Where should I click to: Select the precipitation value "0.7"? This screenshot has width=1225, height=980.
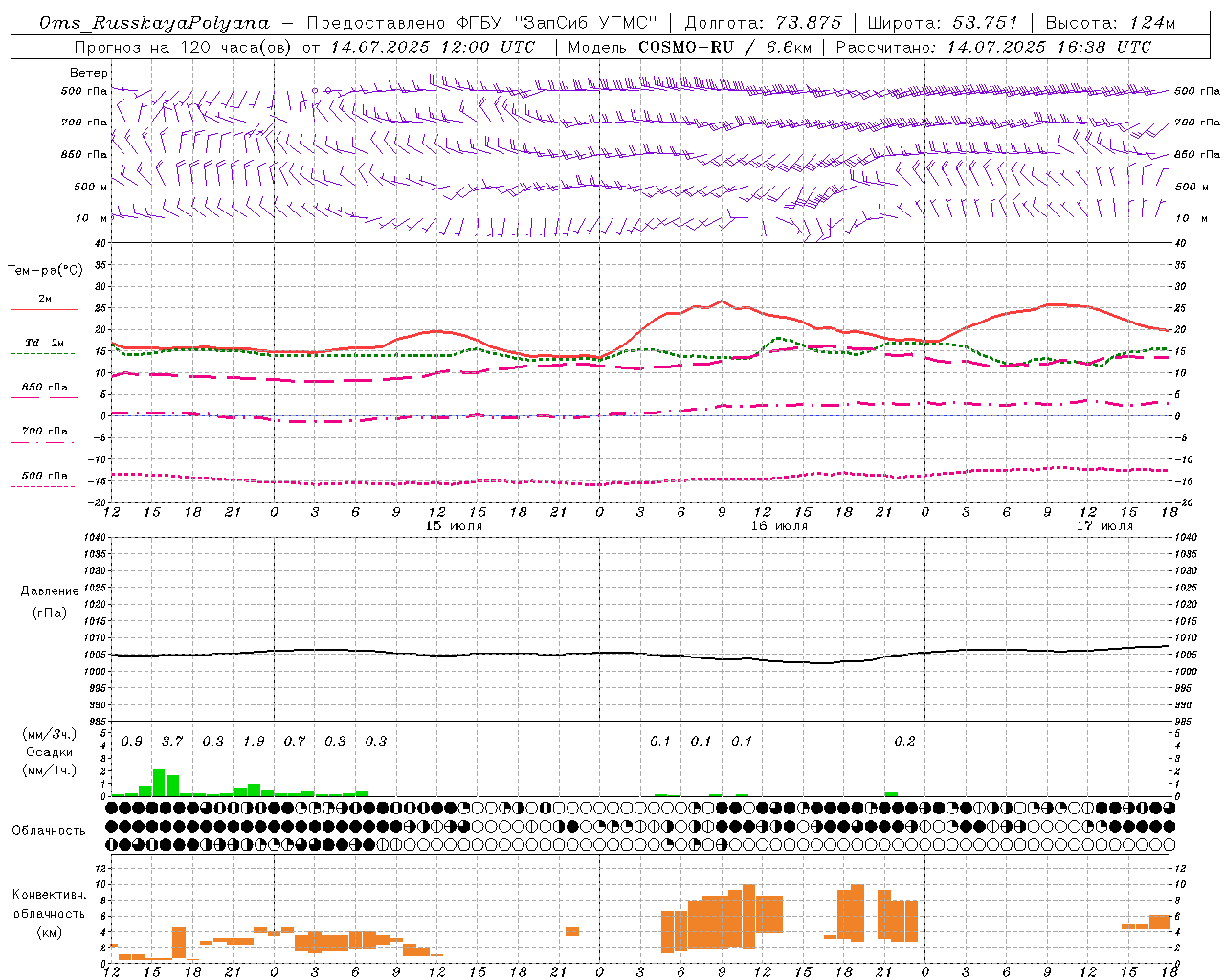tap(295, 742)
